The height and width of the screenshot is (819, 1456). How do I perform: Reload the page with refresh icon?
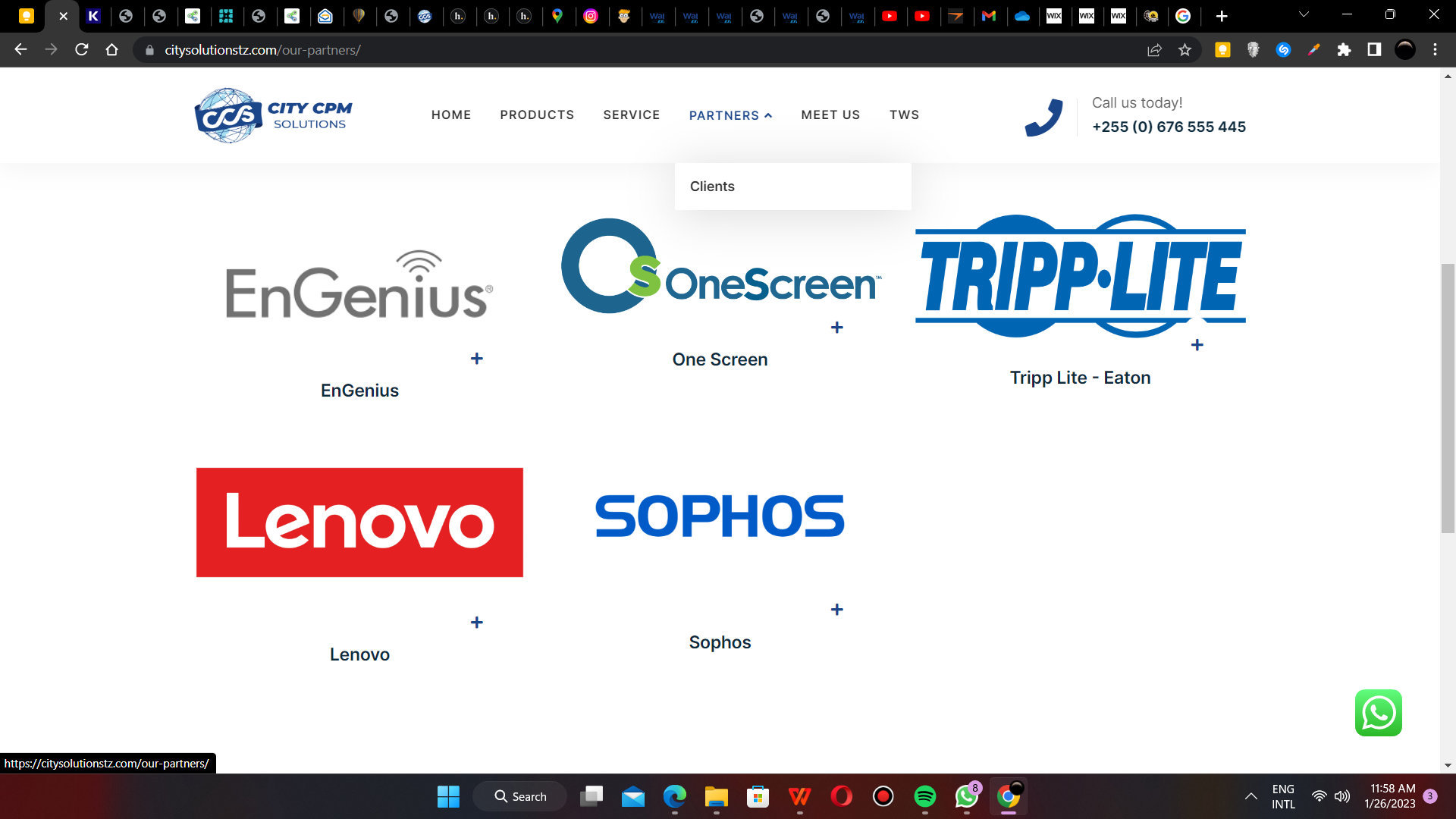point(82,50)
